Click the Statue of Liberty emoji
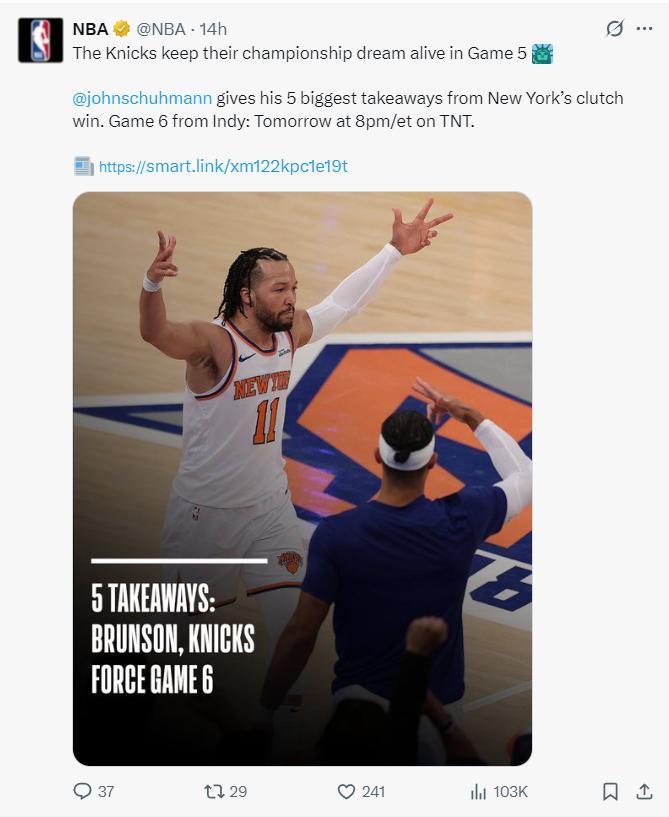 (x=543, y=53)
